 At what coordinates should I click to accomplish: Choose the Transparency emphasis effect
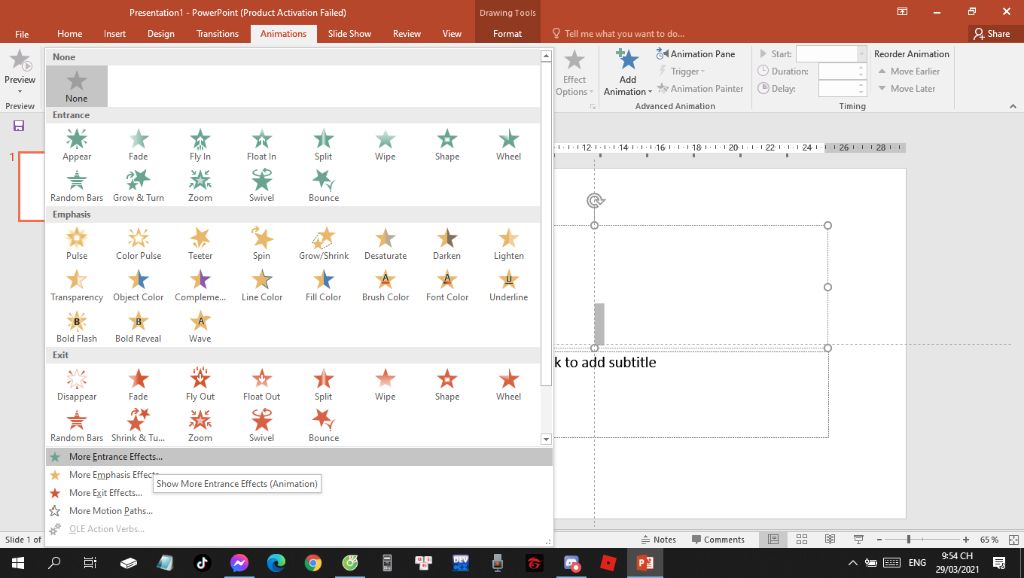[76, 285]
